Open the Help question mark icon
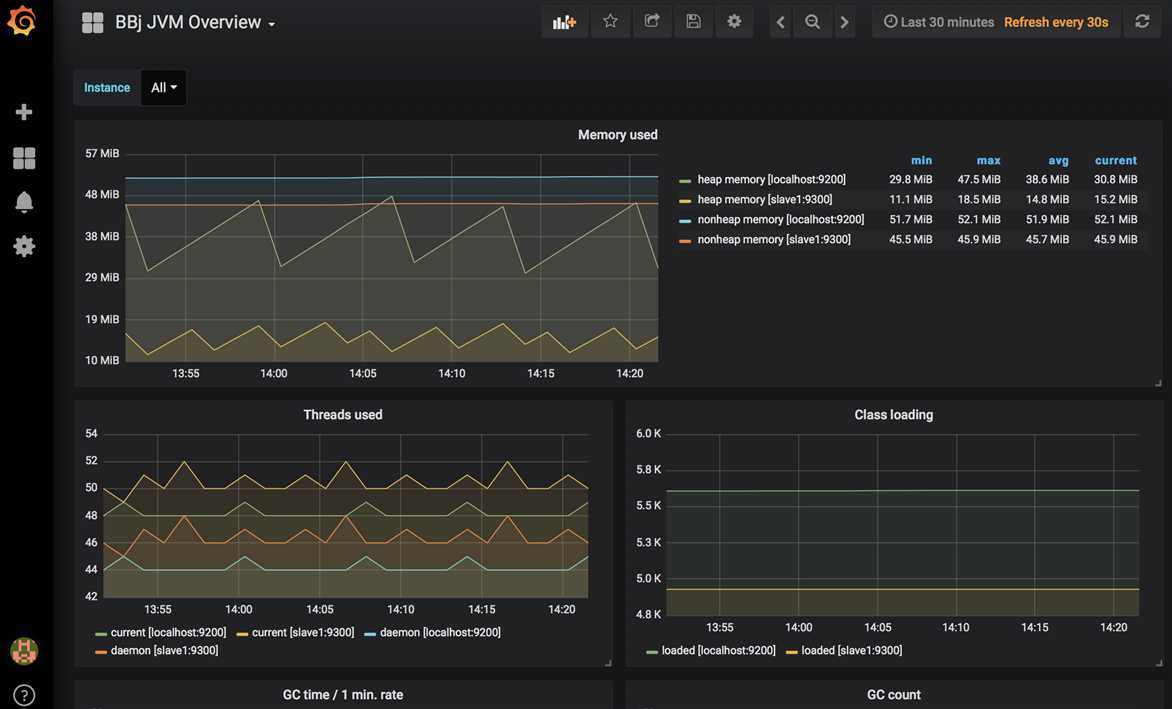1172x709 pixels. click(x=24, y=696)
